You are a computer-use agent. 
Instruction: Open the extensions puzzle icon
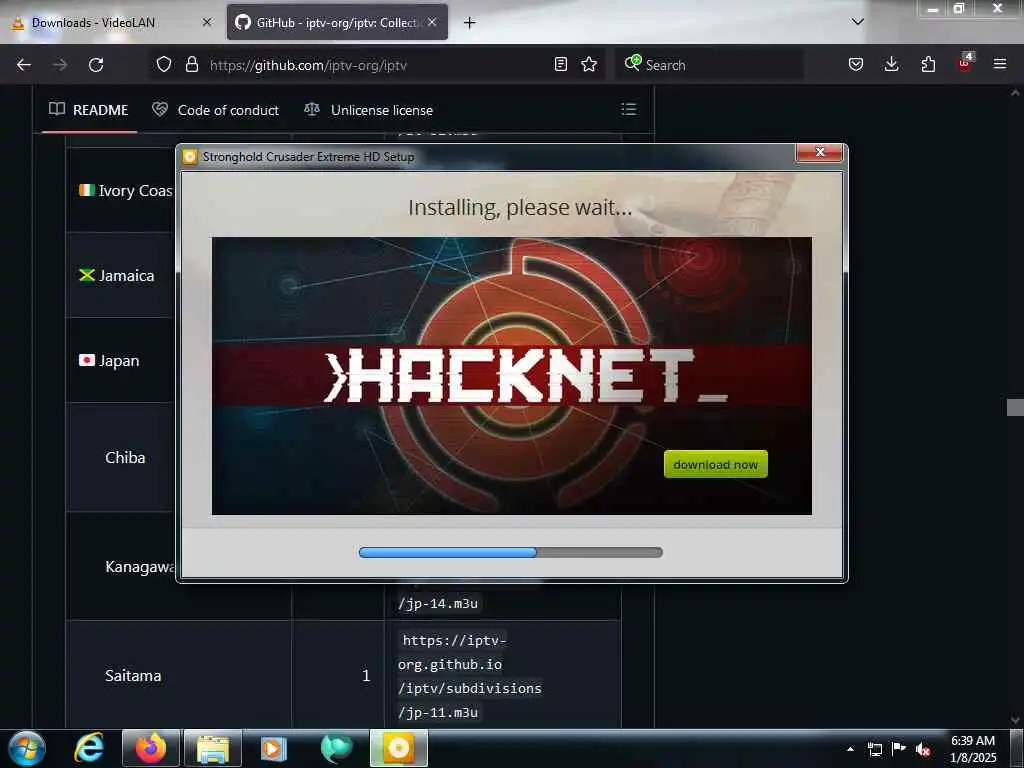928,64
